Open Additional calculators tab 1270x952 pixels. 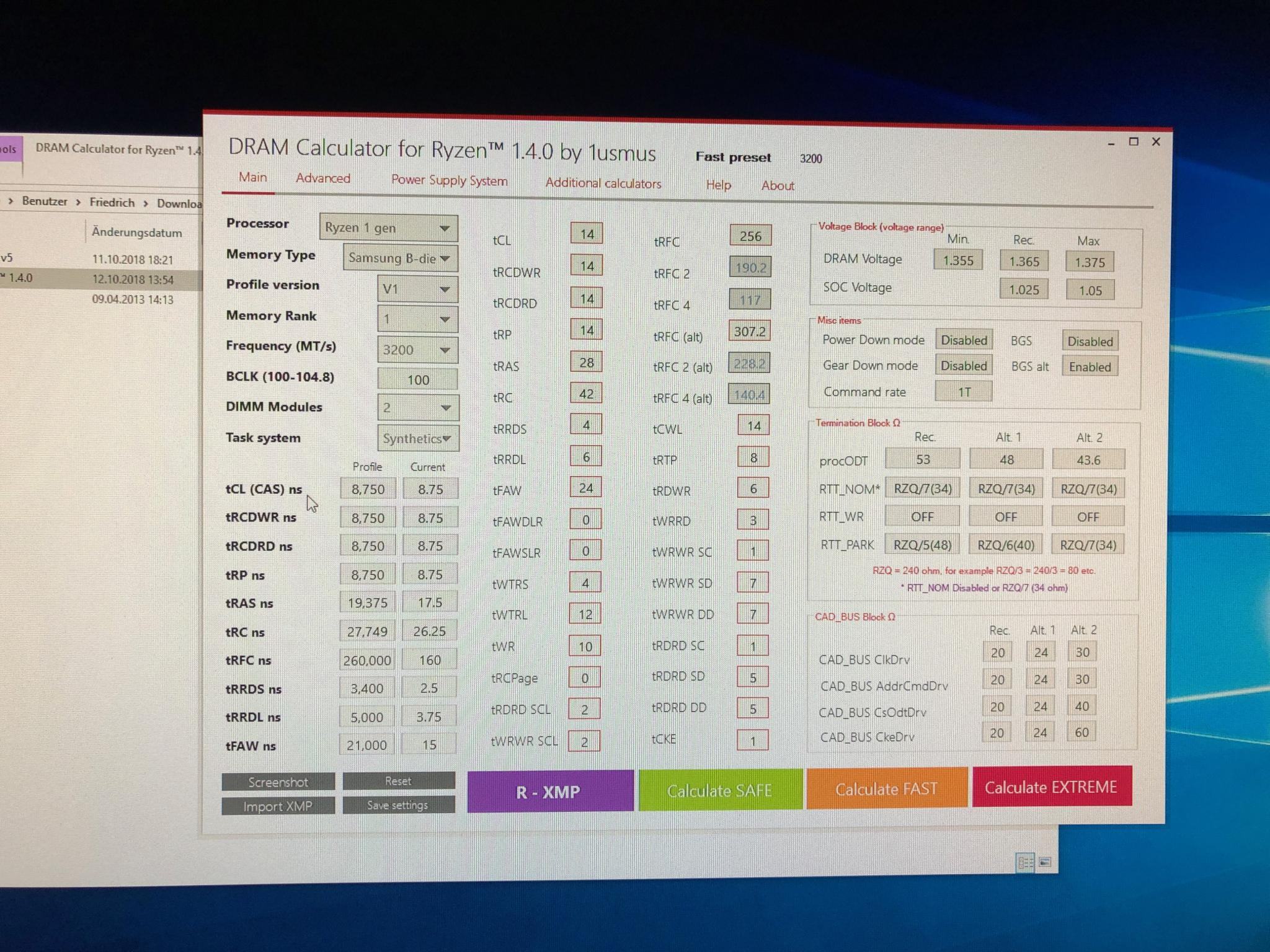point(603,183)
